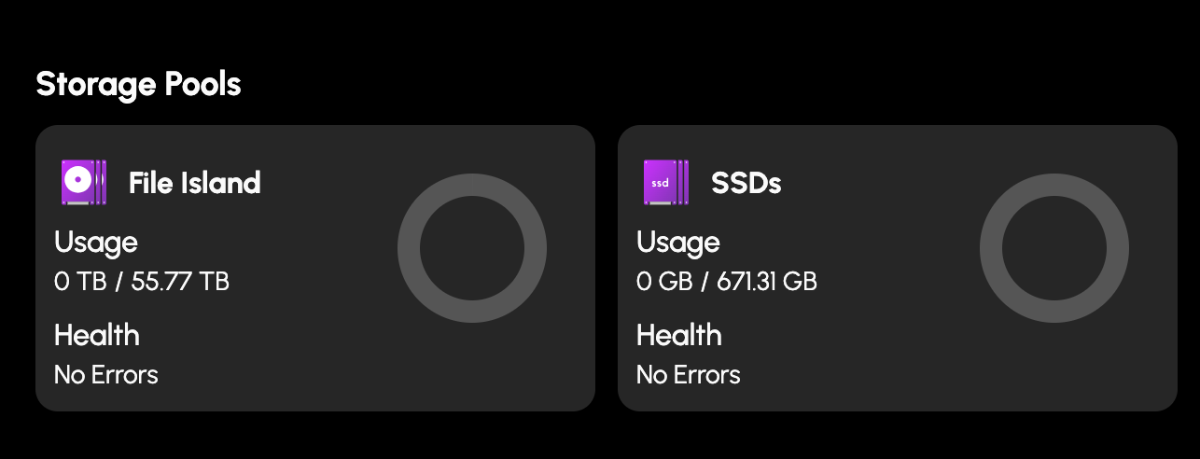Image resolution: width=1200 pixels, height=459 pixels.
Task: Click the Usage label in File Island
Action: pos(96,243)
